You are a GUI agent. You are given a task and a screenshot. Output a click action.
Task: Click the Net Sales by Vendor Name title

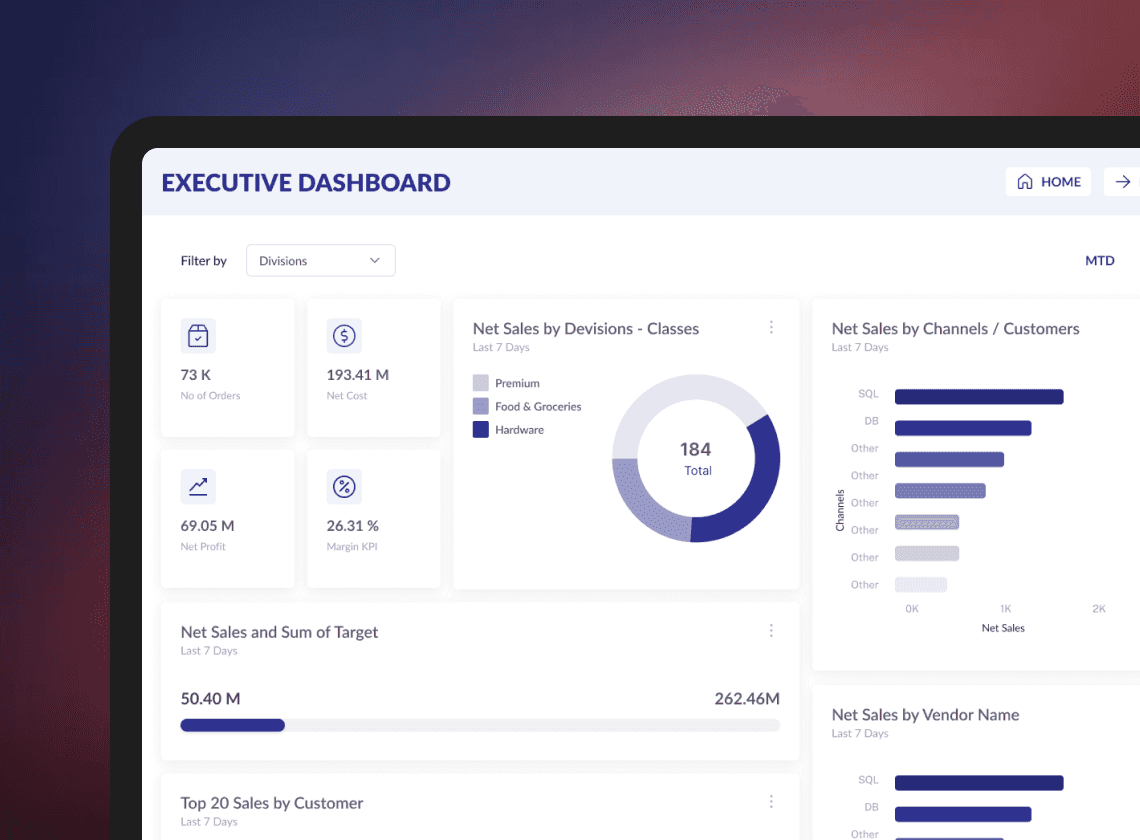925,715
